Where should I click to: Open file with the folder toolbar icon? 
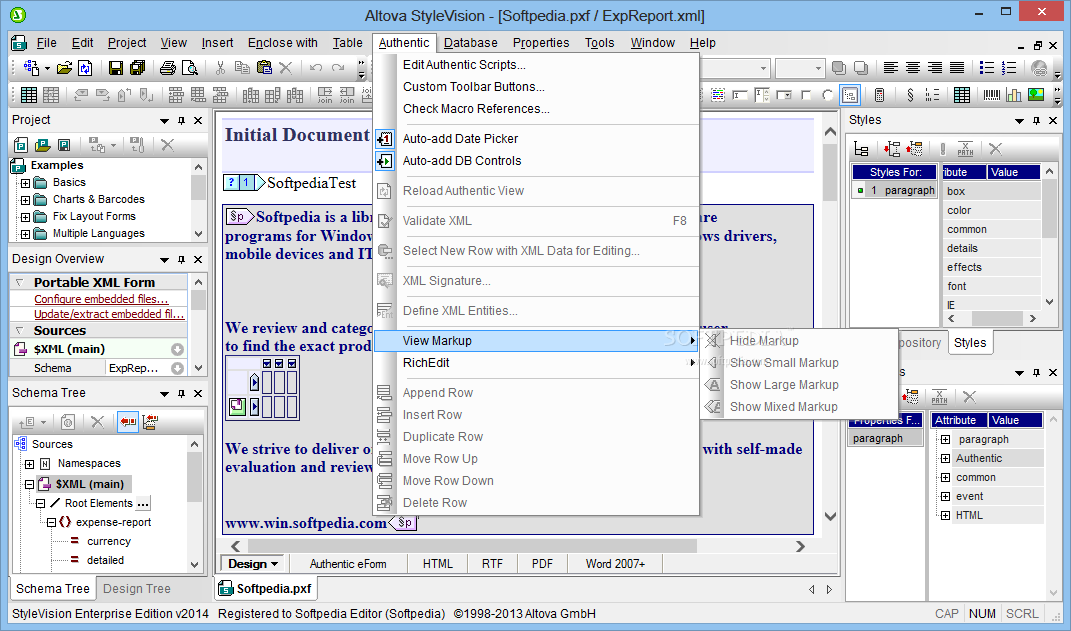(x=64, y=68)
